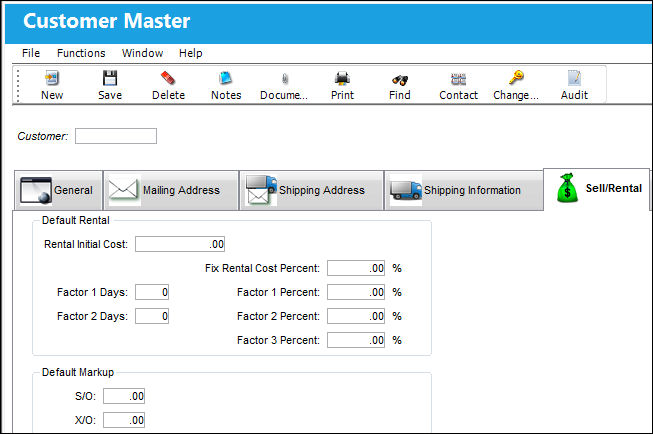
Task: Click the Change key icon
Action: 516,77
